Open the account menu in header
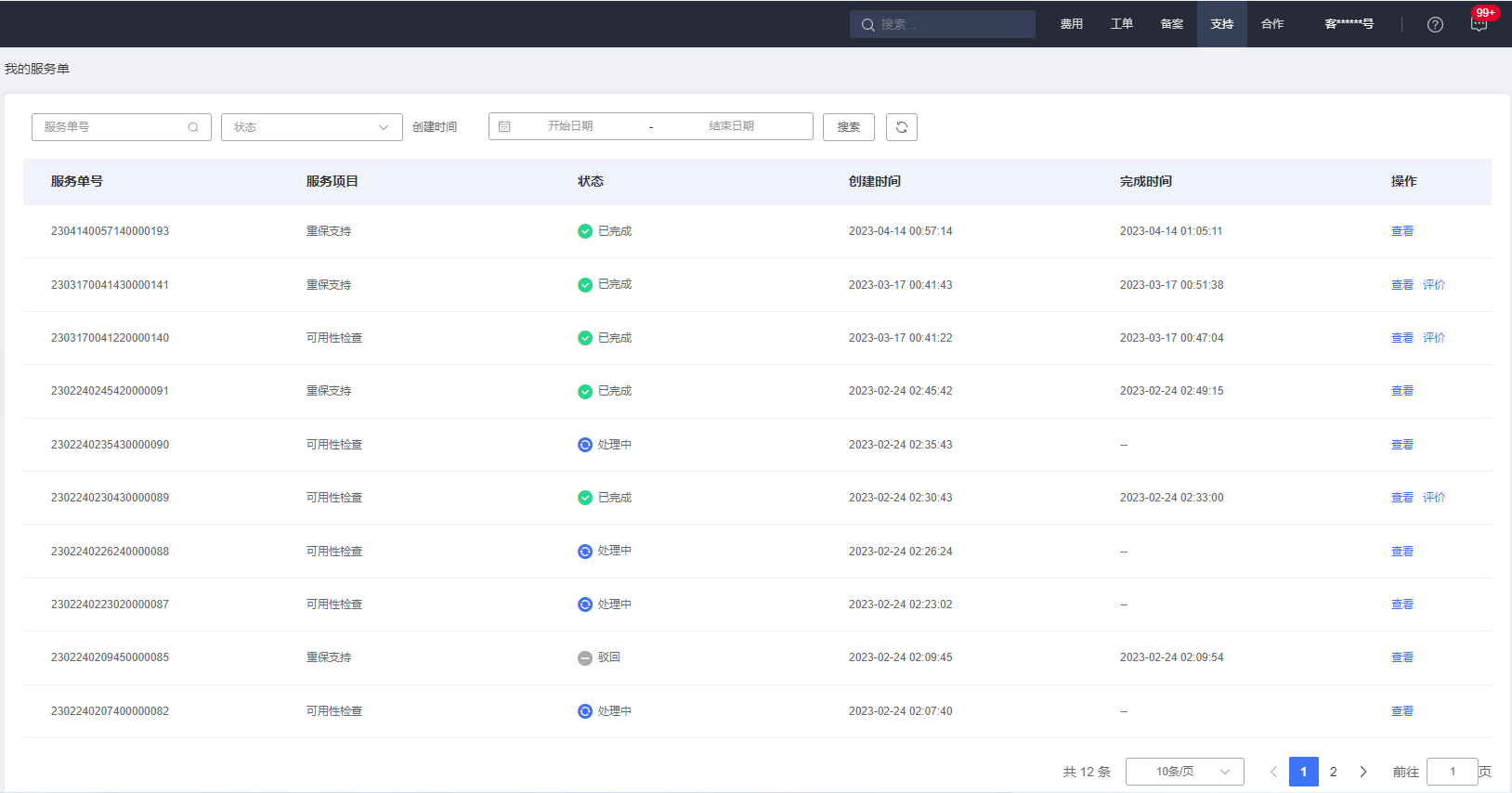The image size is (1512, 793). [x=1349, y=24]
